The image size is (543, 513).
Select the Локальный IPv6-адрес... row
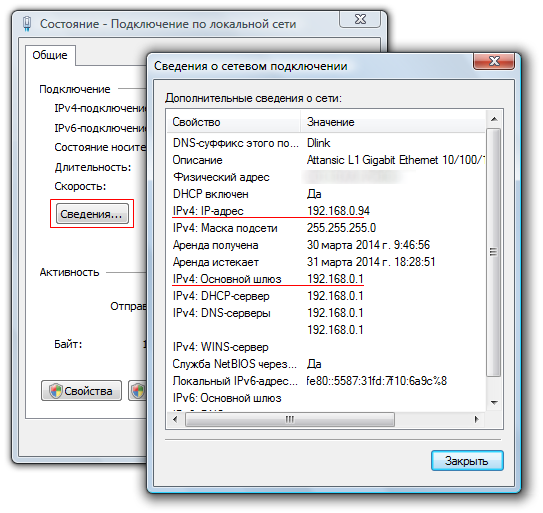(x=326, y=381)
